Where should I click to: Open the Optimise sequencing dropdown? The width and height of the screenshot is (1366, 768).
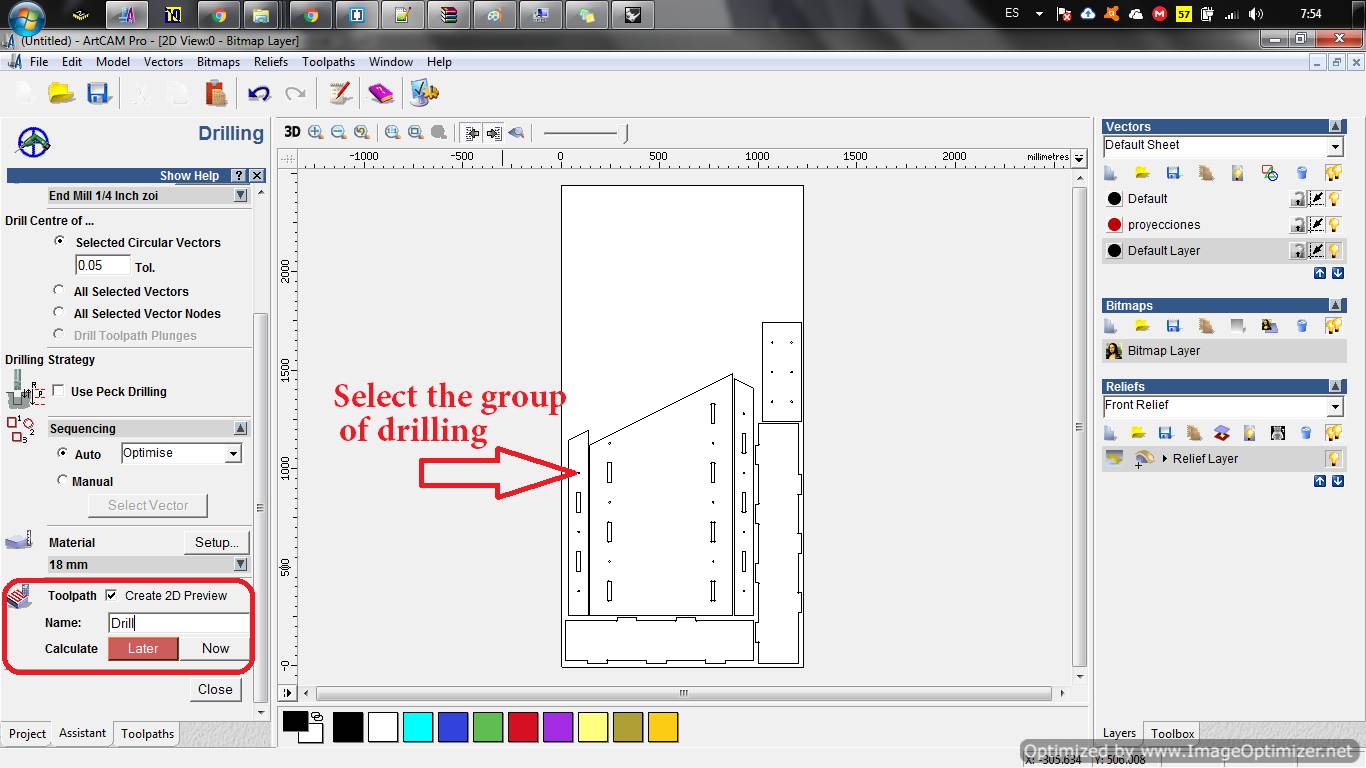click(233, 454)
